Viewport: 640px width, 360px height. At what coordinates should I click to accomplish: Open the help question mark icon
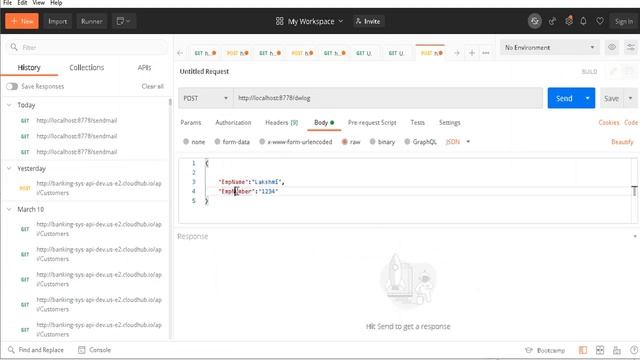coord(634,350)
